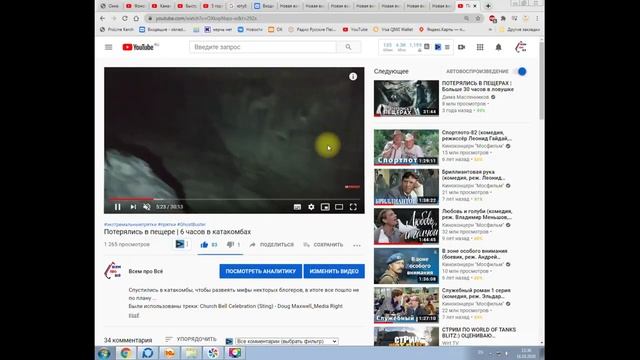Open the Всем про Всё channel name
640x360 pixels.
tap(146, 271)
